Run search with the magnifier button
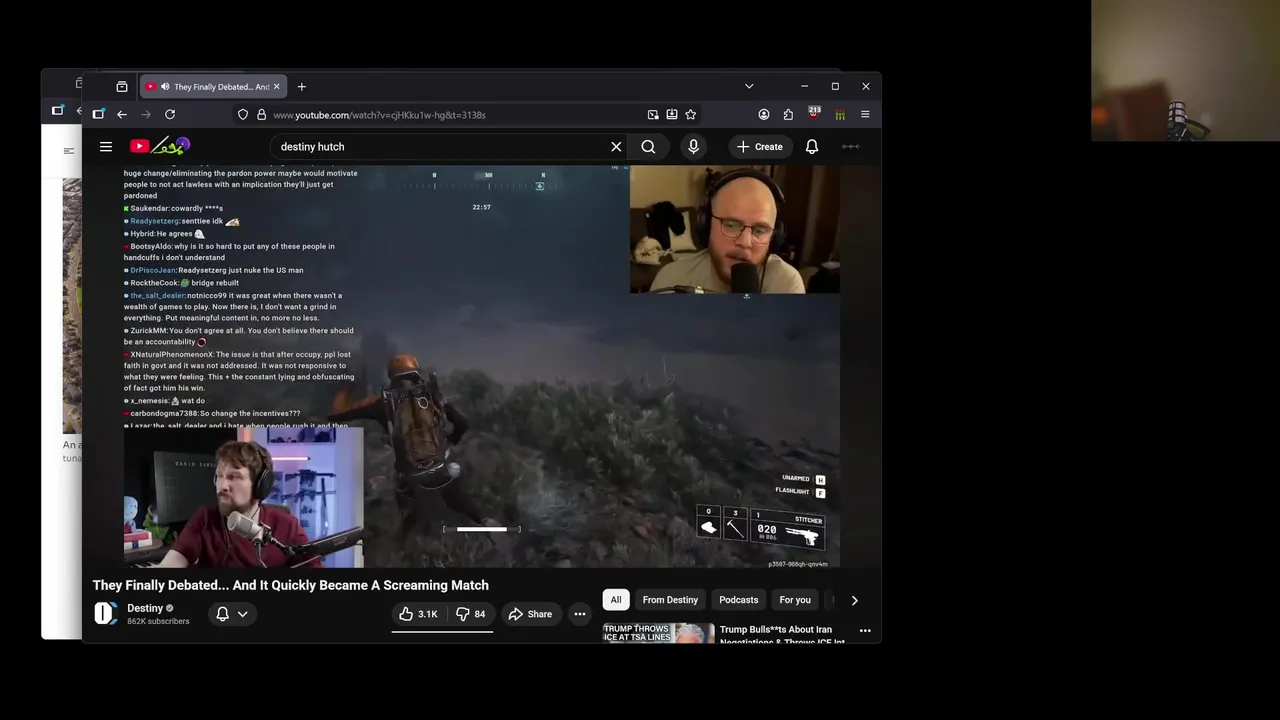1280x720 pixels. pyautogui.click(x=648, y=146)
